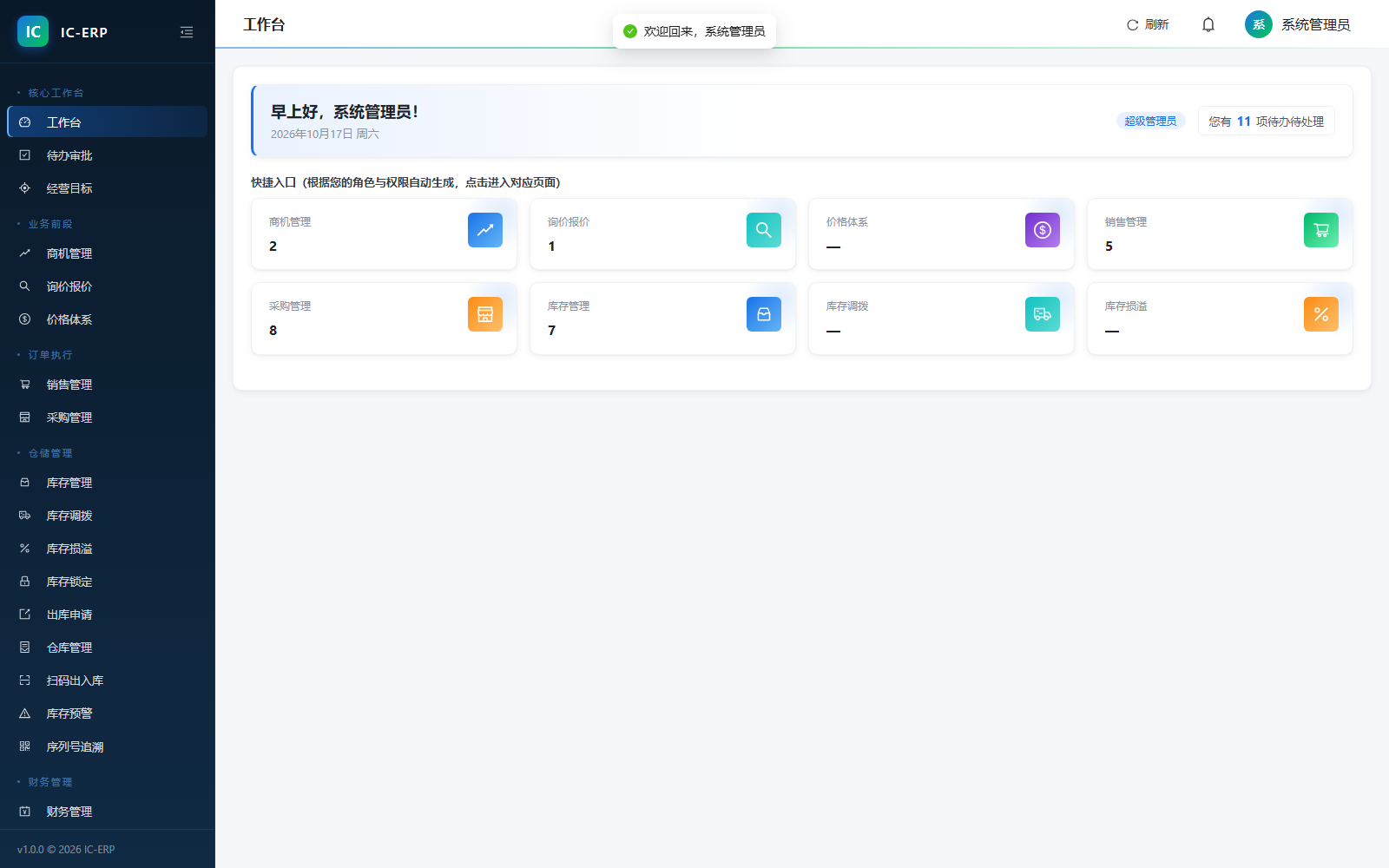
Task: Click the 库存调拨 card truck icon
Action: coord(1043,314)
